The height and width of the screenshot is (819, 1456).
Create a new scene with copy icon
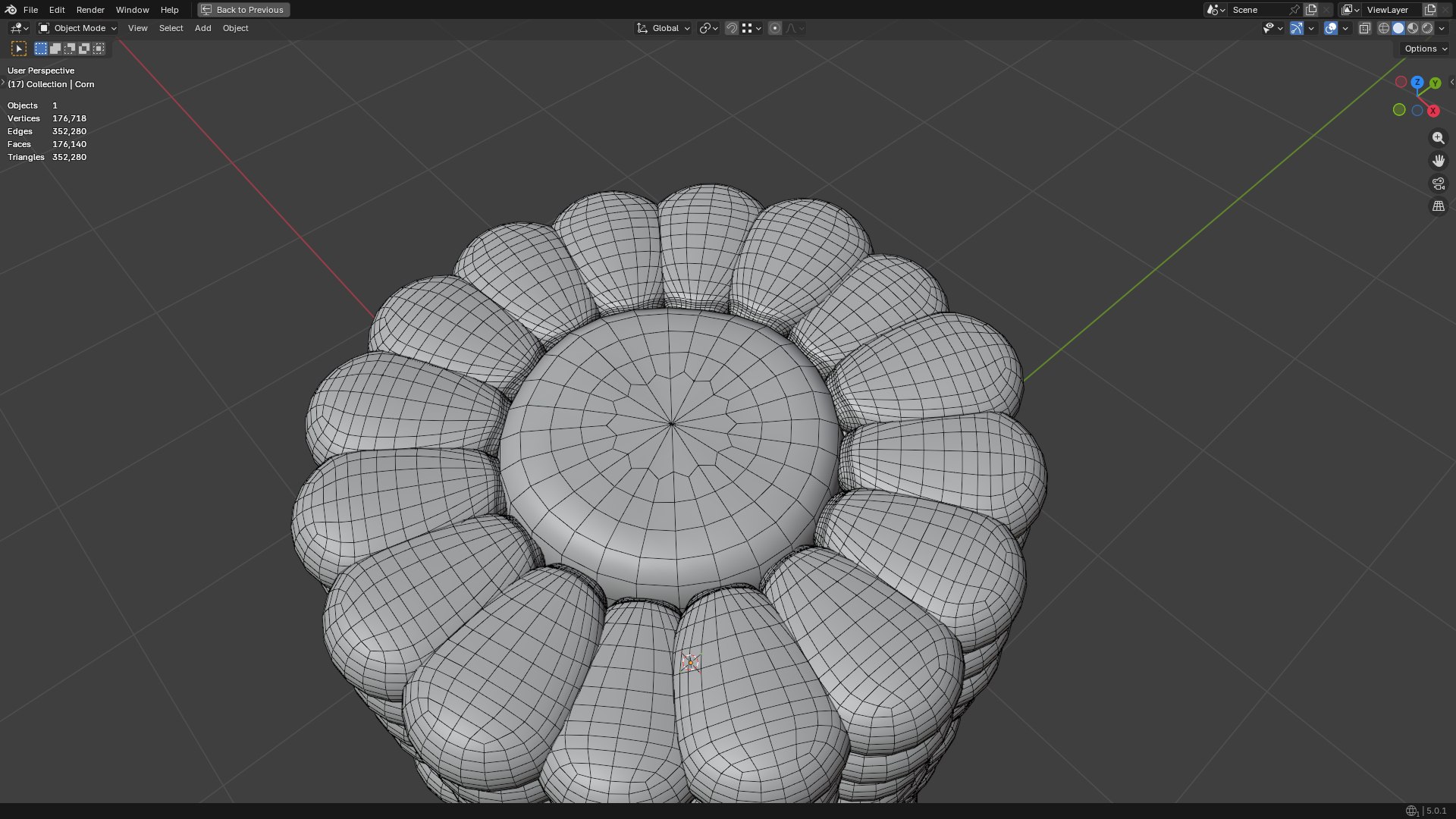click(x=1311, y=10)
